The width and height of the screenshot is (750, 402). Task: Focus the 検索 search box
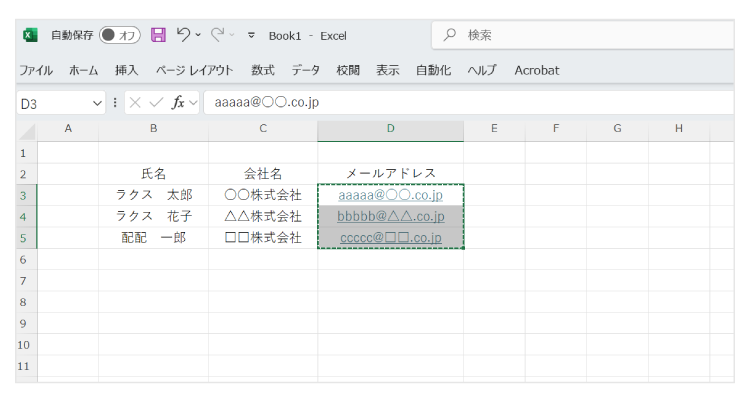pos(583,34)
